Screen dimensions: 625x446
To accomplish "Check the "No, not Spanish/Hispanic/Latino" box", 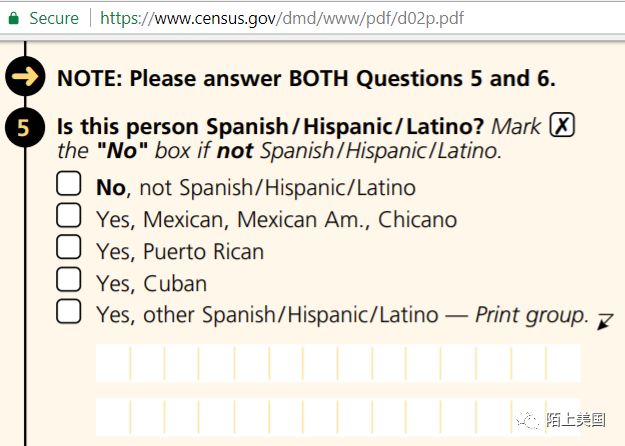I will pos(68,185).
